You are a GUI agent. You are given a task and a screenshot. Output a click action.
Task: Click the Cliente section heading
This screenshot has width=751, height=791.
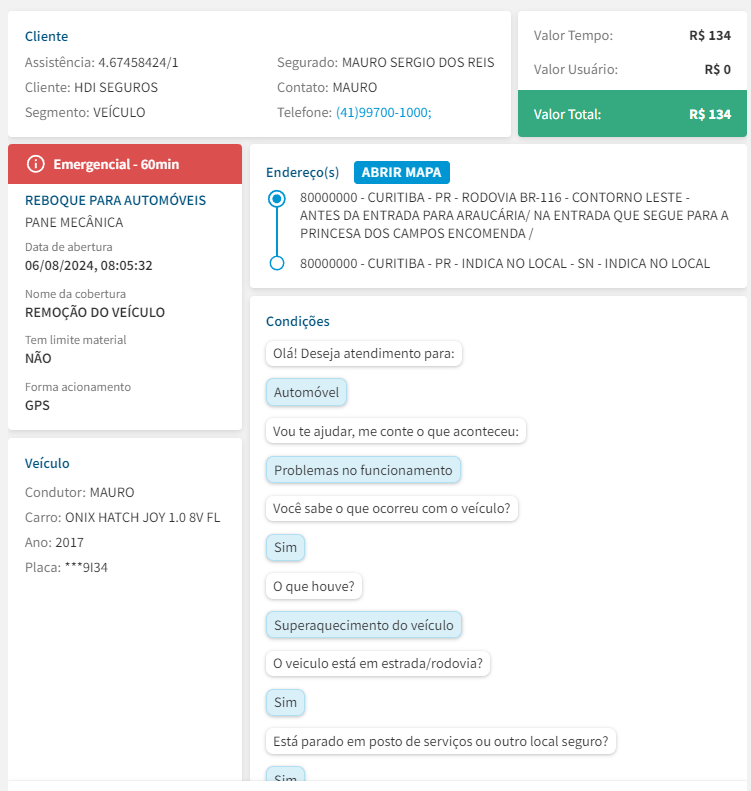46,36
